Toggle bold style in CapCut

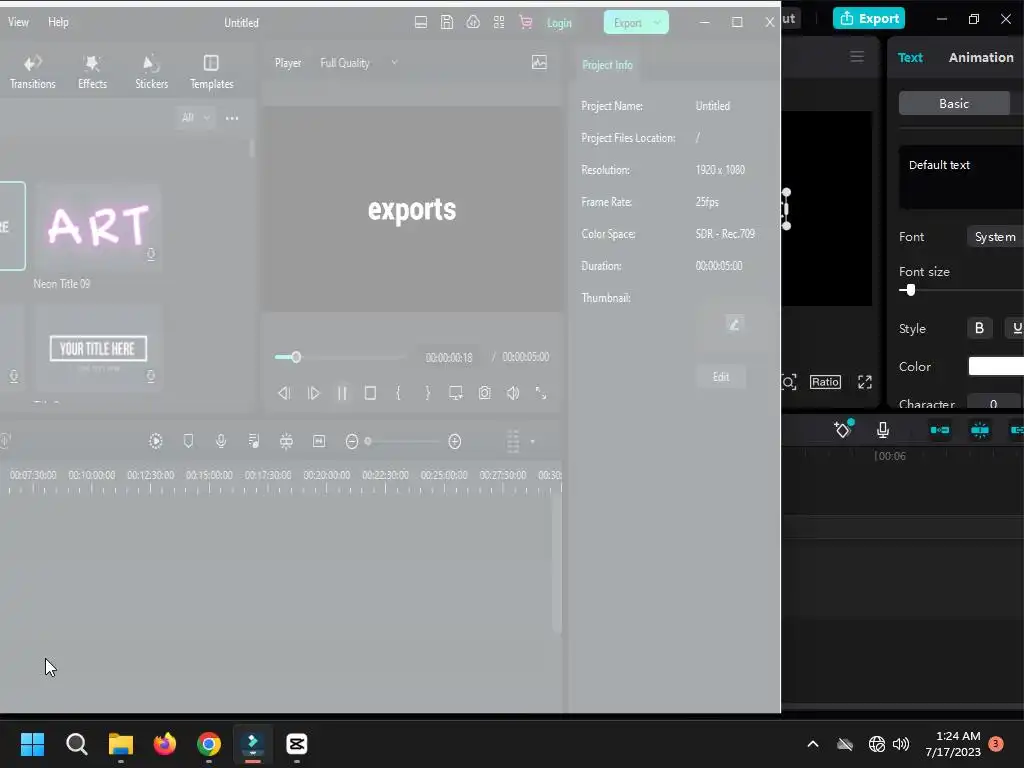point(980,328)
